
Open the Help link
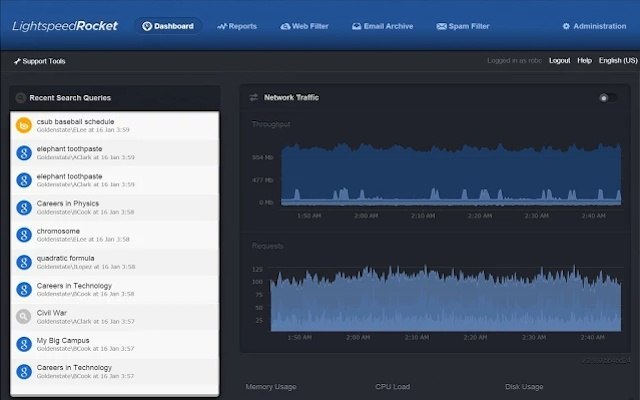pos(584,60)
